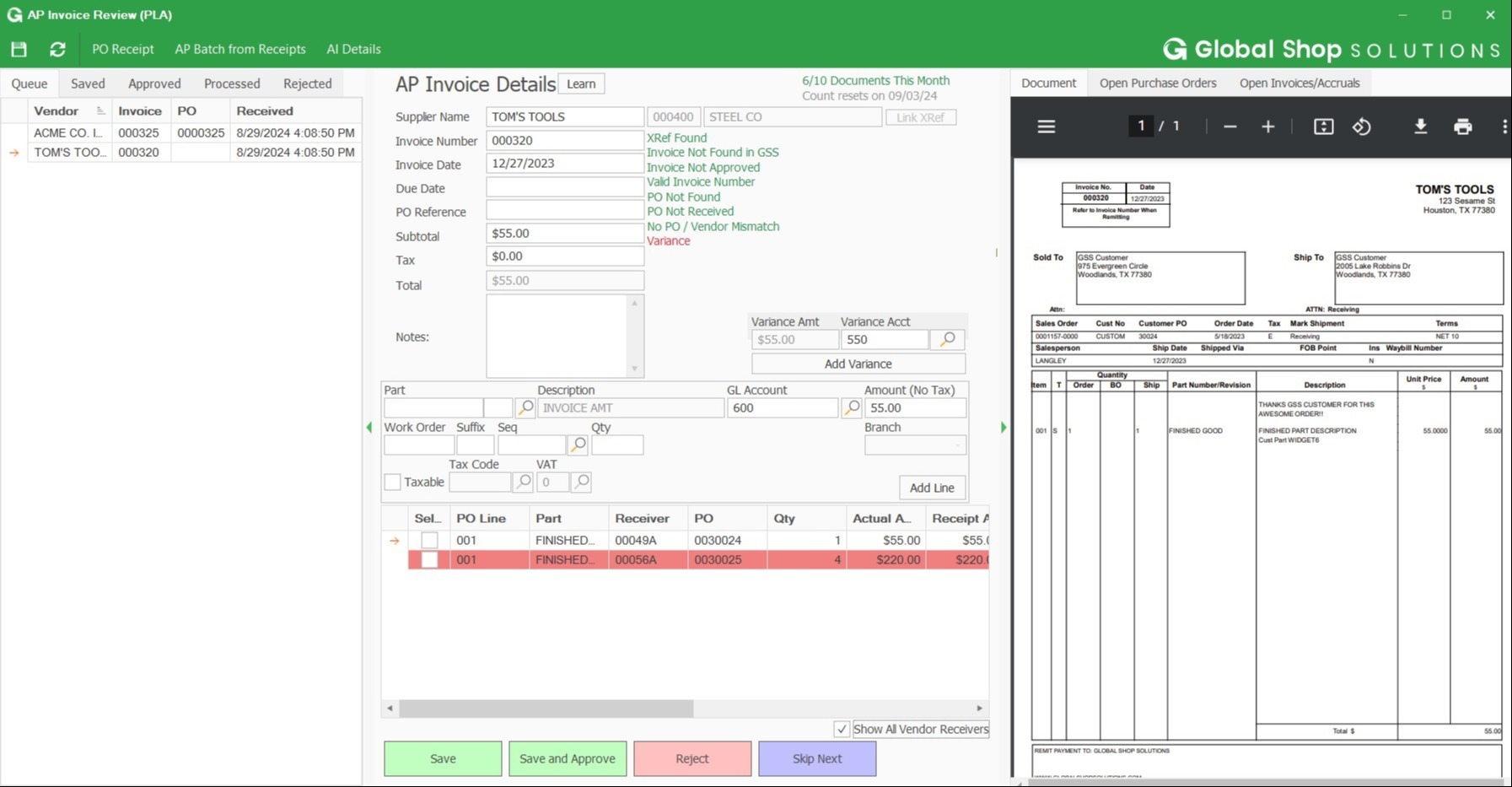Open the PDF viewer three-dot options menu
Screen dimensions: 1512x787
coord(1504,126)
